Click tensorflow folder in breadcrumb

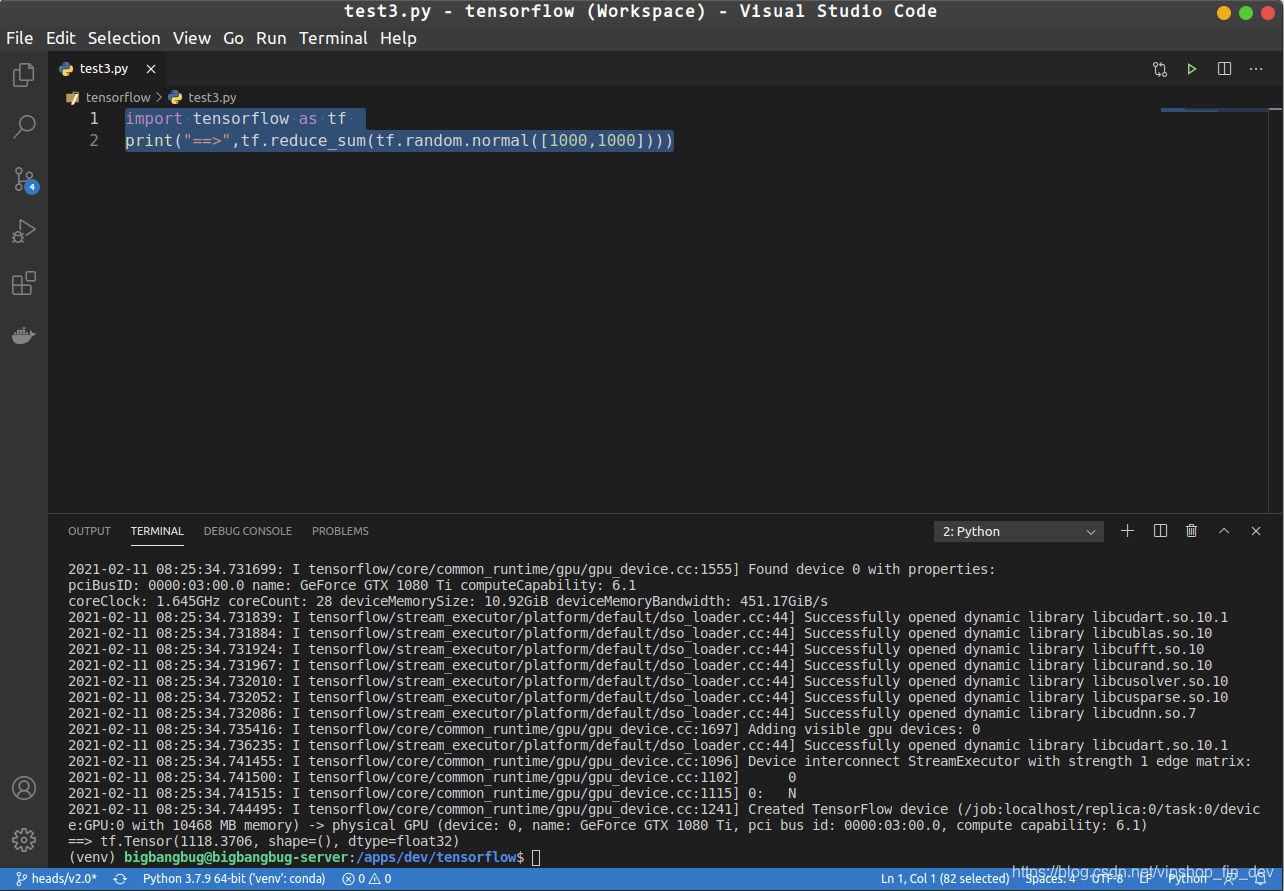(118, 97)
